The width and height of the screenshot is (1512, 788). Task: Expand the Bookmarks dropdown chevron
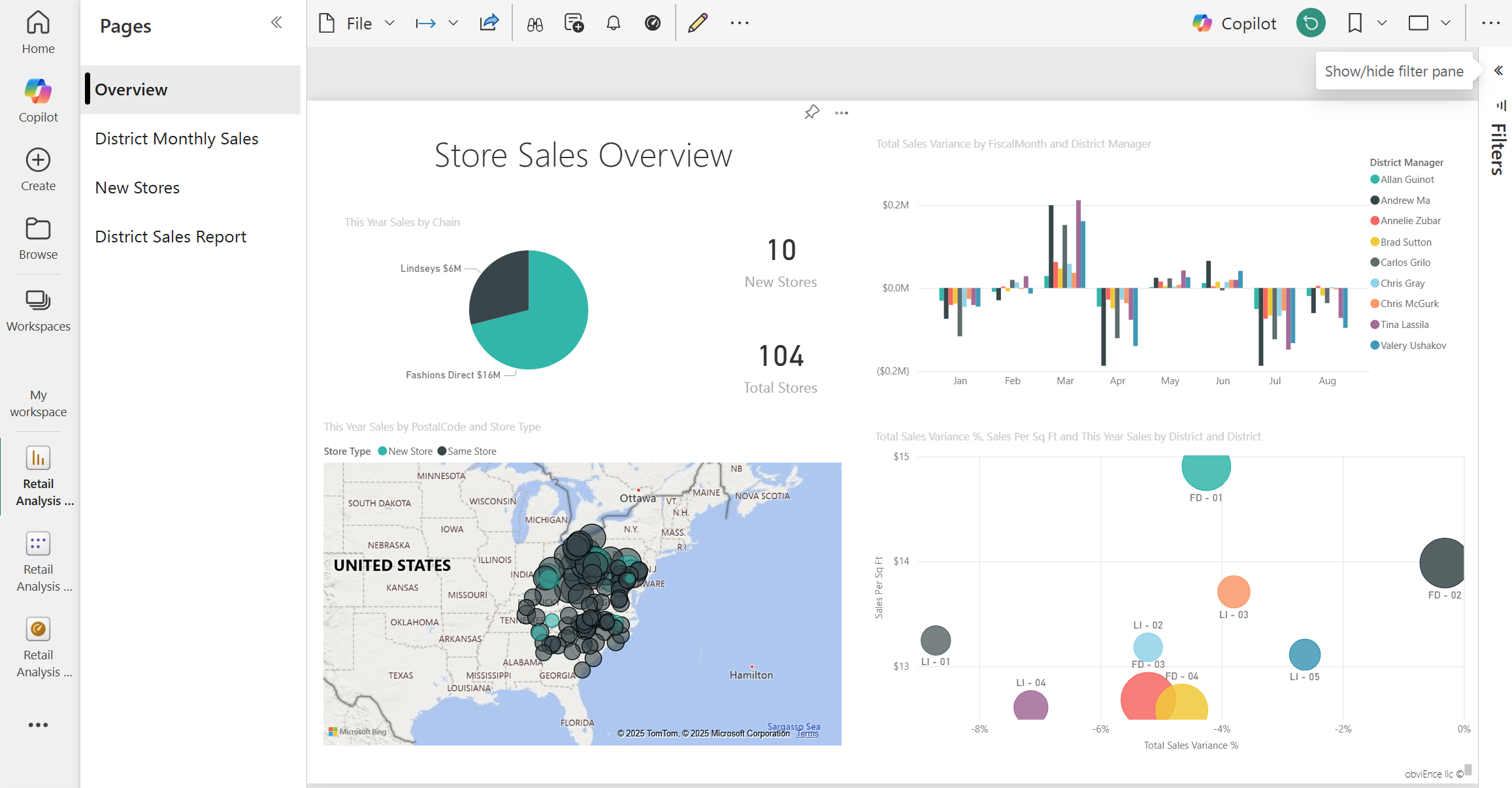1381,24
